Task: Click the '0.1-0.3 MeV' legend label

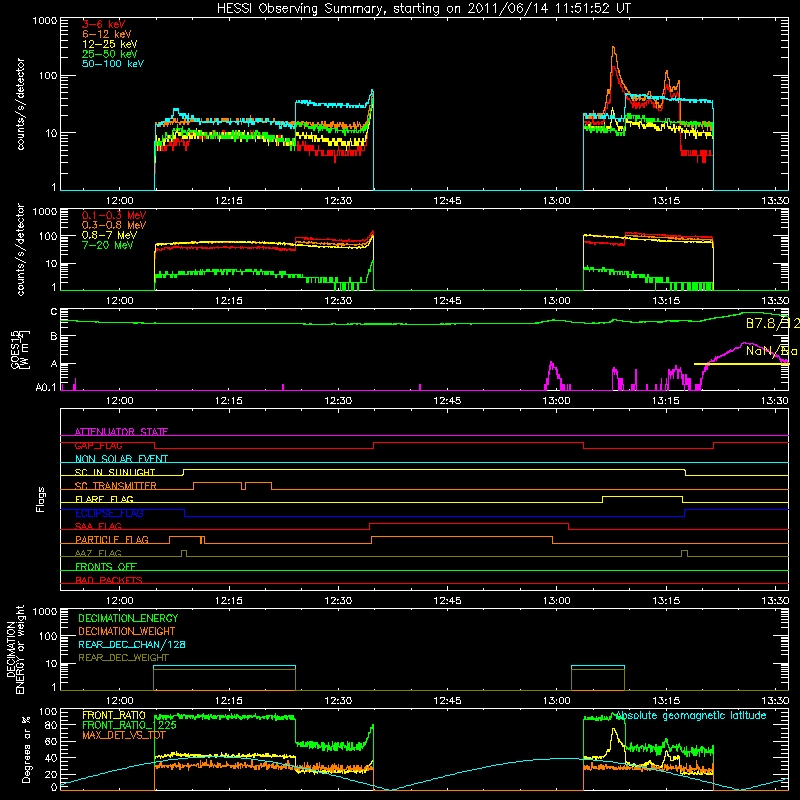Action: pyautogui.click(x=114, y=215)
